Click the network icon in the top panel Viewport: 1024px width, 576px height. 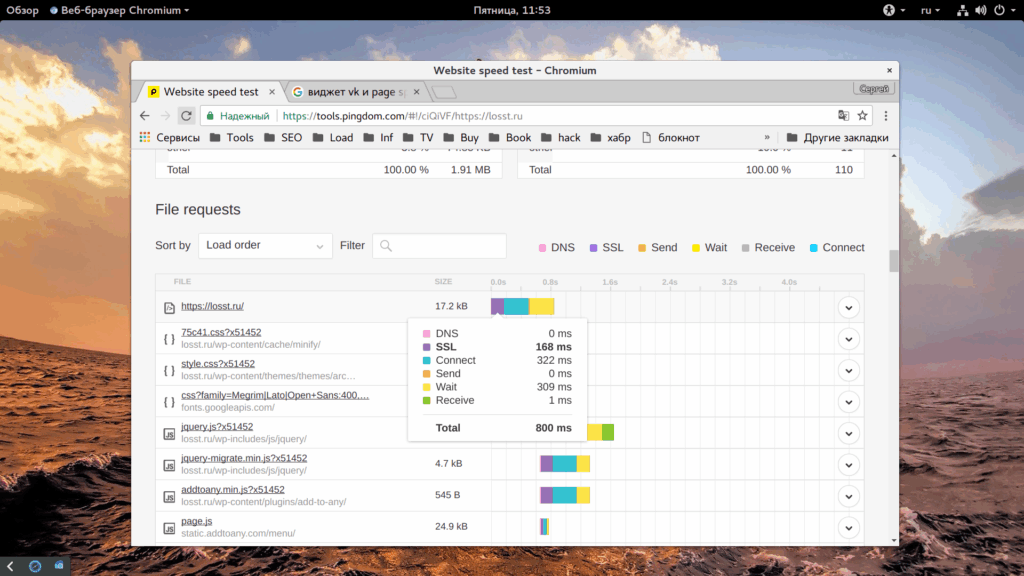(x=962, y=10)
